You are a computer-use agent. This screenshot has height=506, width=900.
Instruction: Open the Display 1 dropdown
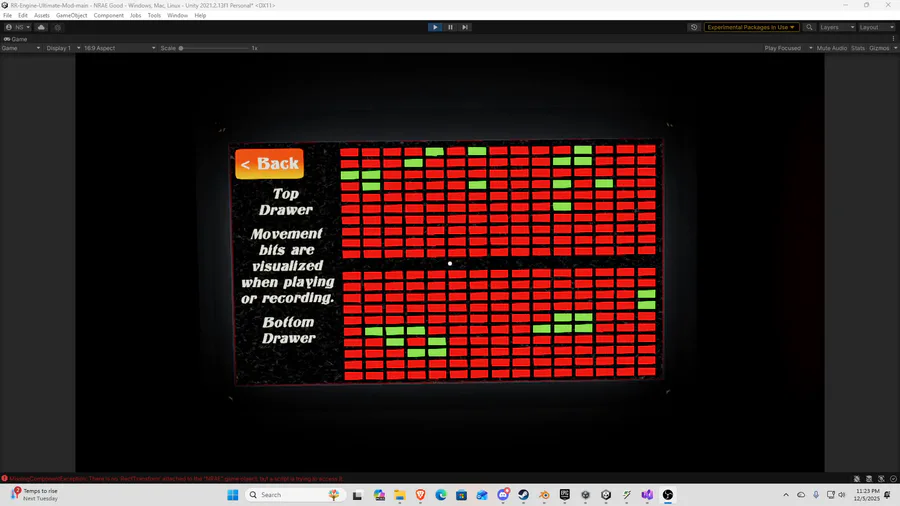tap(63, 48)
